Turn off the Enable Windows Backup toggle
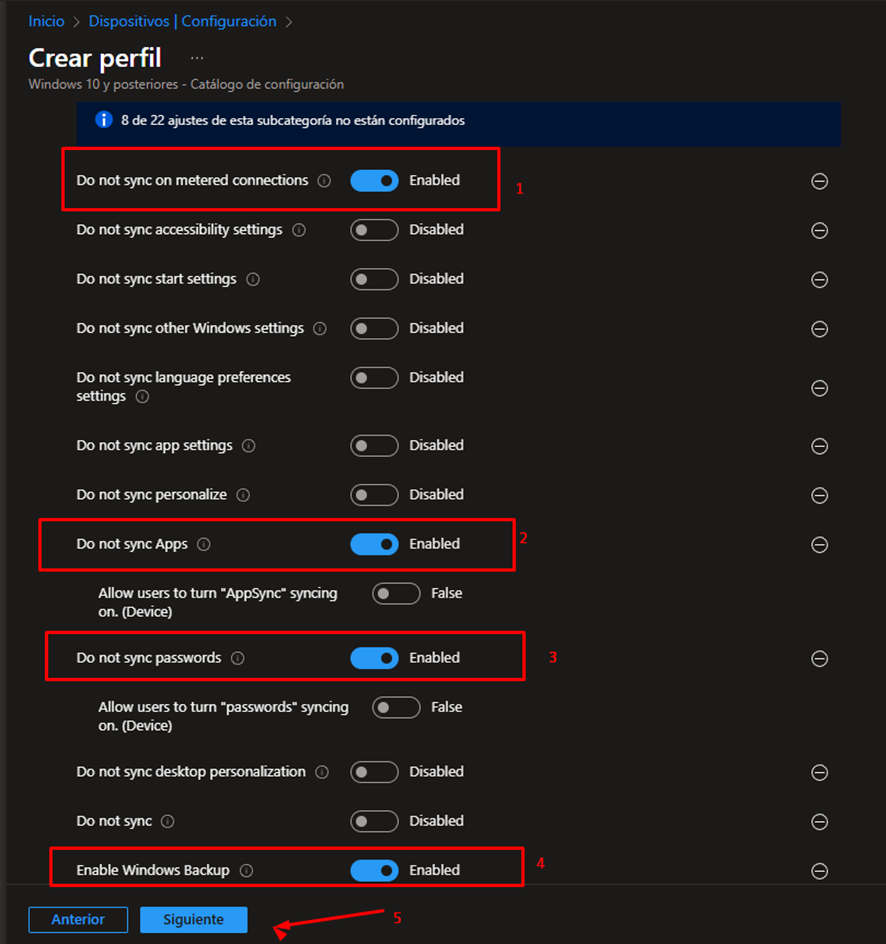 pos(374,871)
